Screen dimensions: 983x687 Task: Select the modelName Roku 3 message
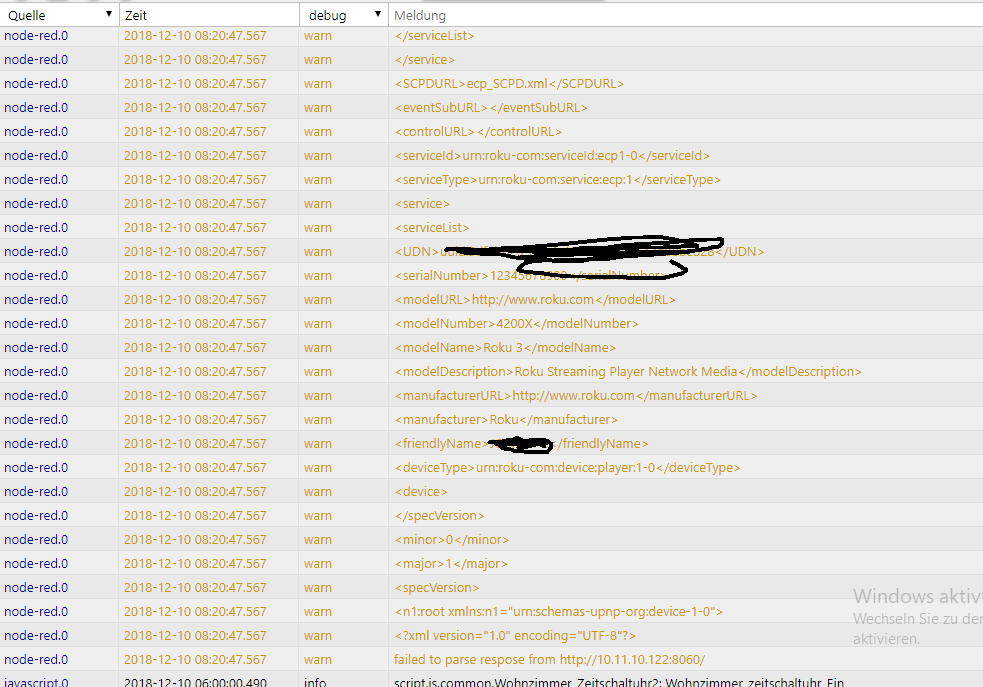505,347
